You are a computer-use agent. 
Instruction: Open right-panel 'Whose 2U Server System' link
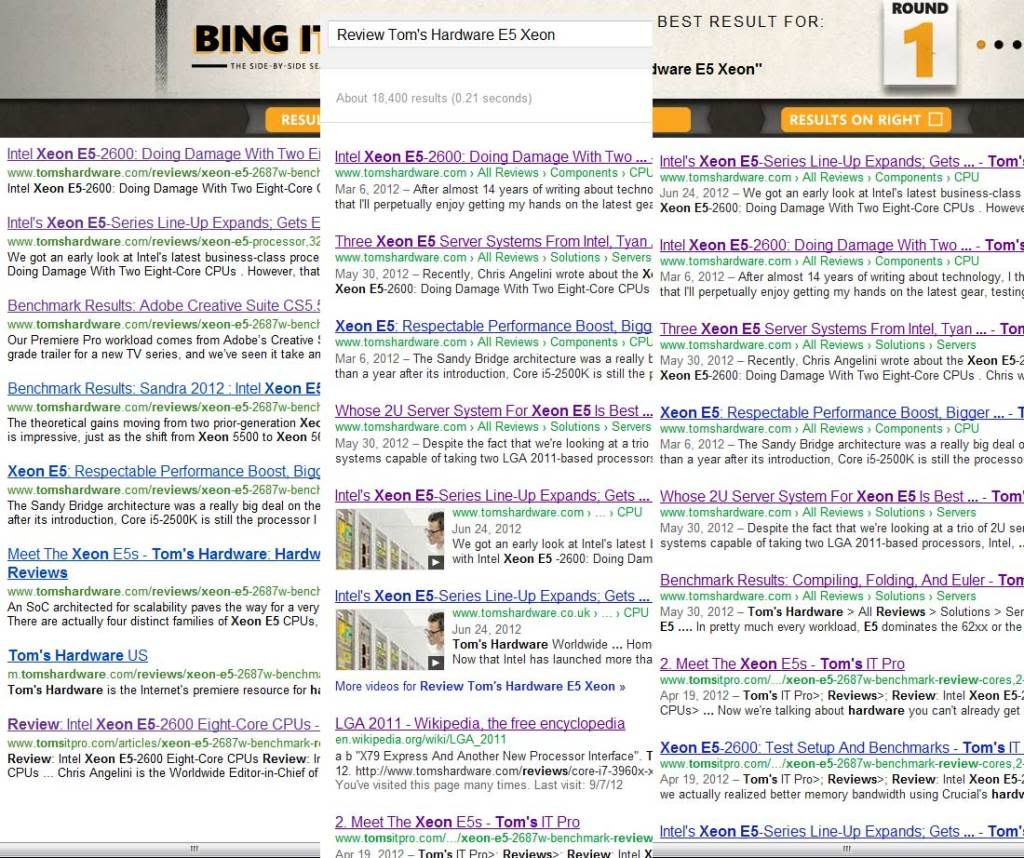tap(841, 497)
